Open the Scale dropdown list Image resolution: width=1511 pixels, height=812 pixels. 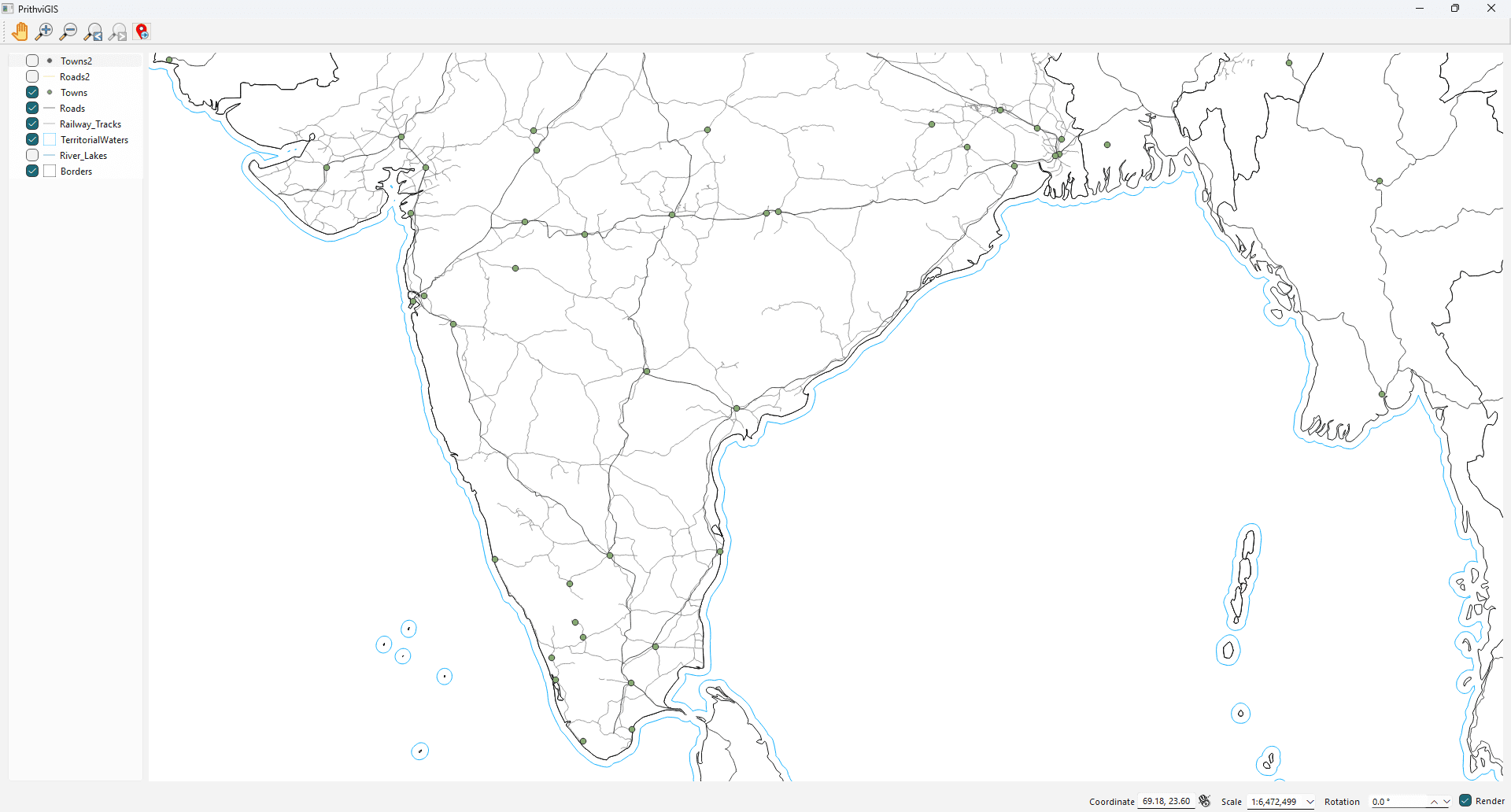point(1310,802)
